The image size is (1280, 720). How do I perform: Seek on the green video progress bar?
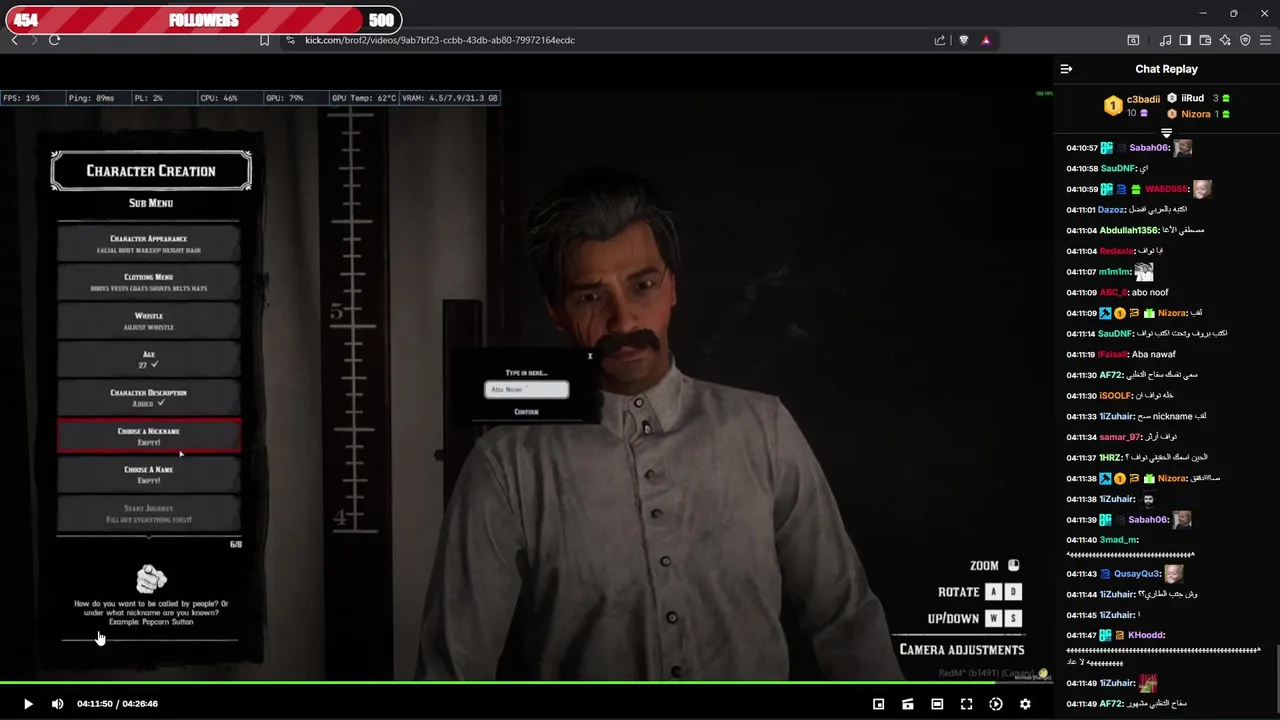pyautogui.click(x=526, y=684)
